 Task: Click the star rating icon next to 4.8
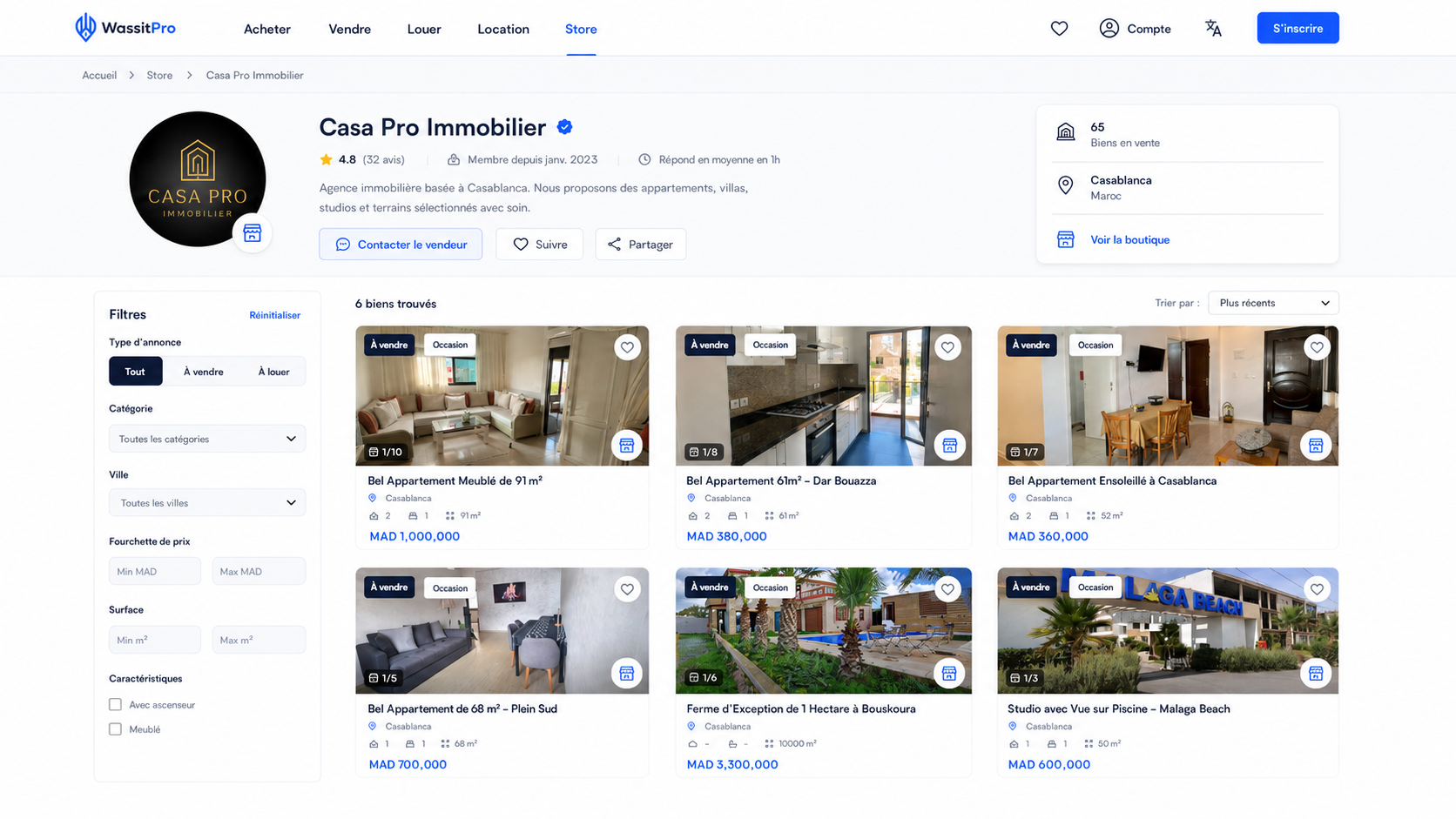326,159
